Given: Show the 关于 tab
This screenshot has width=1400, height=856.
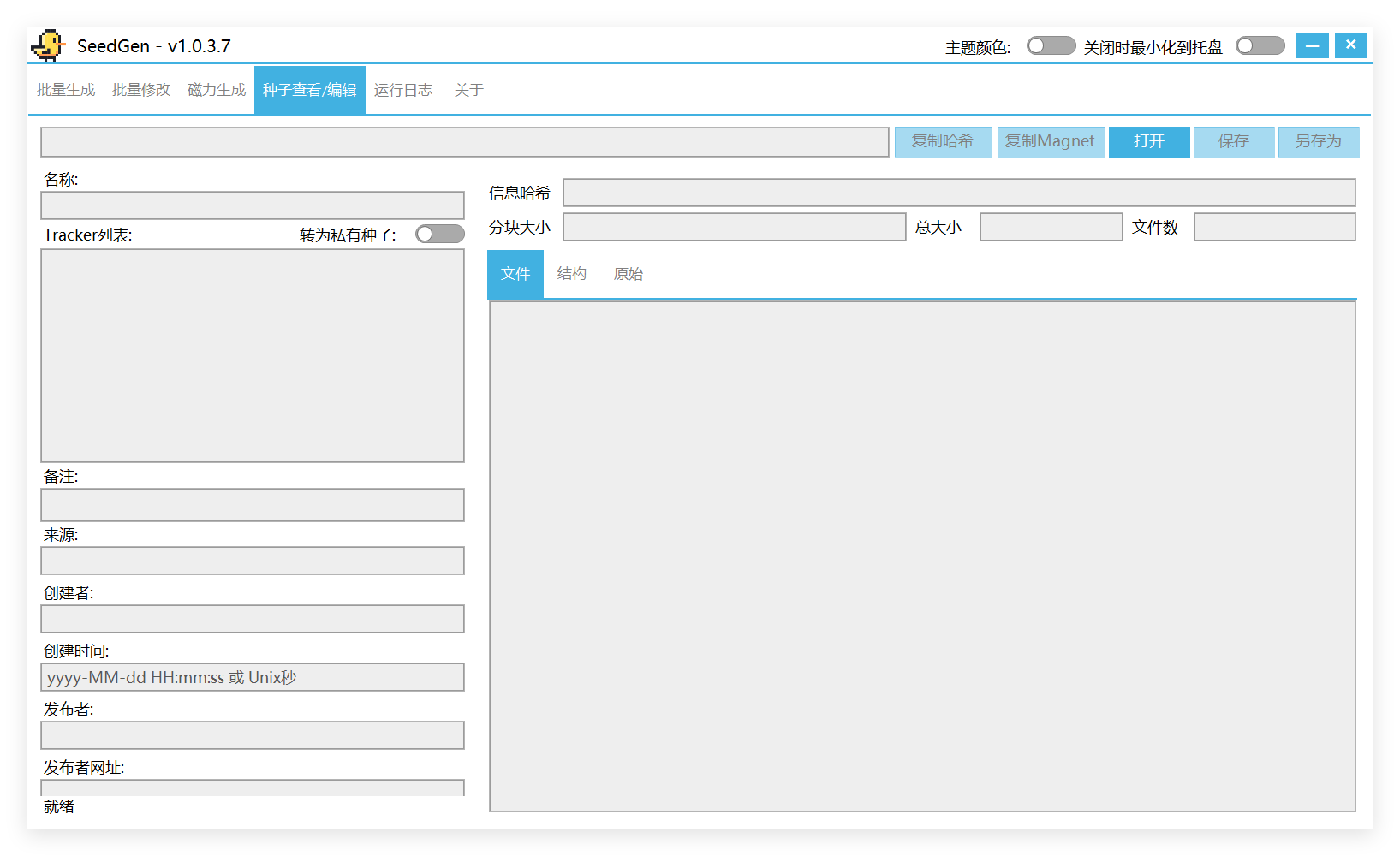Looking at the screenshot, I should point(468,90).
